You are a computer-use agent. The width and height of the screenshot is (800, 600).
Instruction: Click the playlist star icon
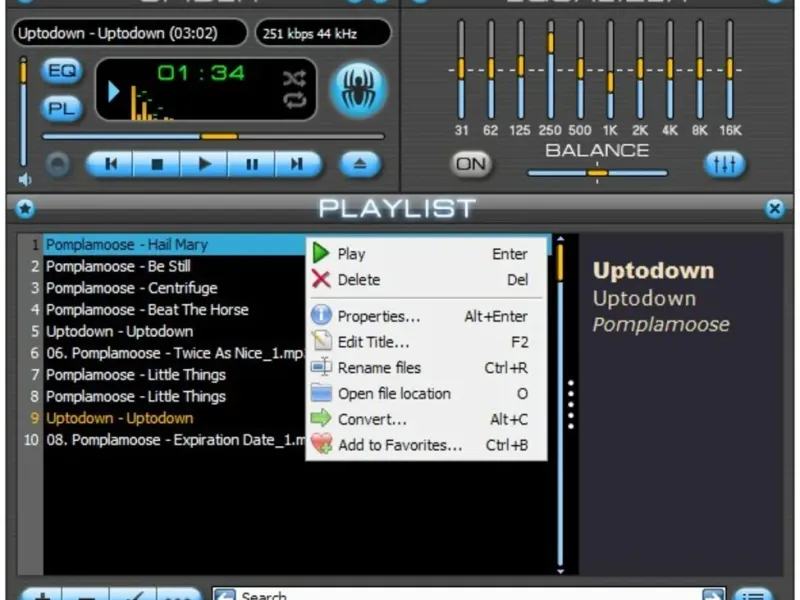(x=25, y=209)
